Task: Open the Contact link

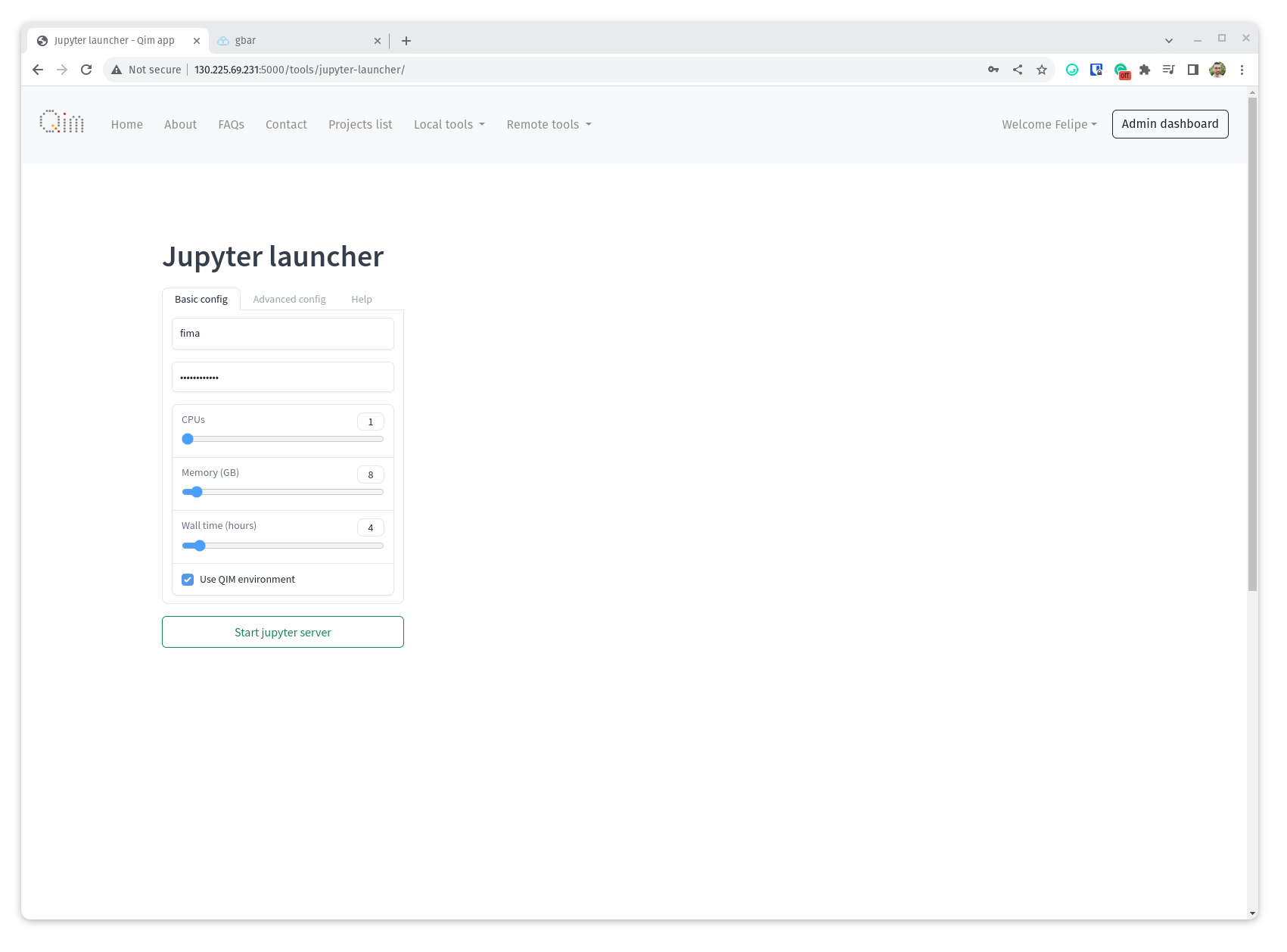Action: point(286,125)
